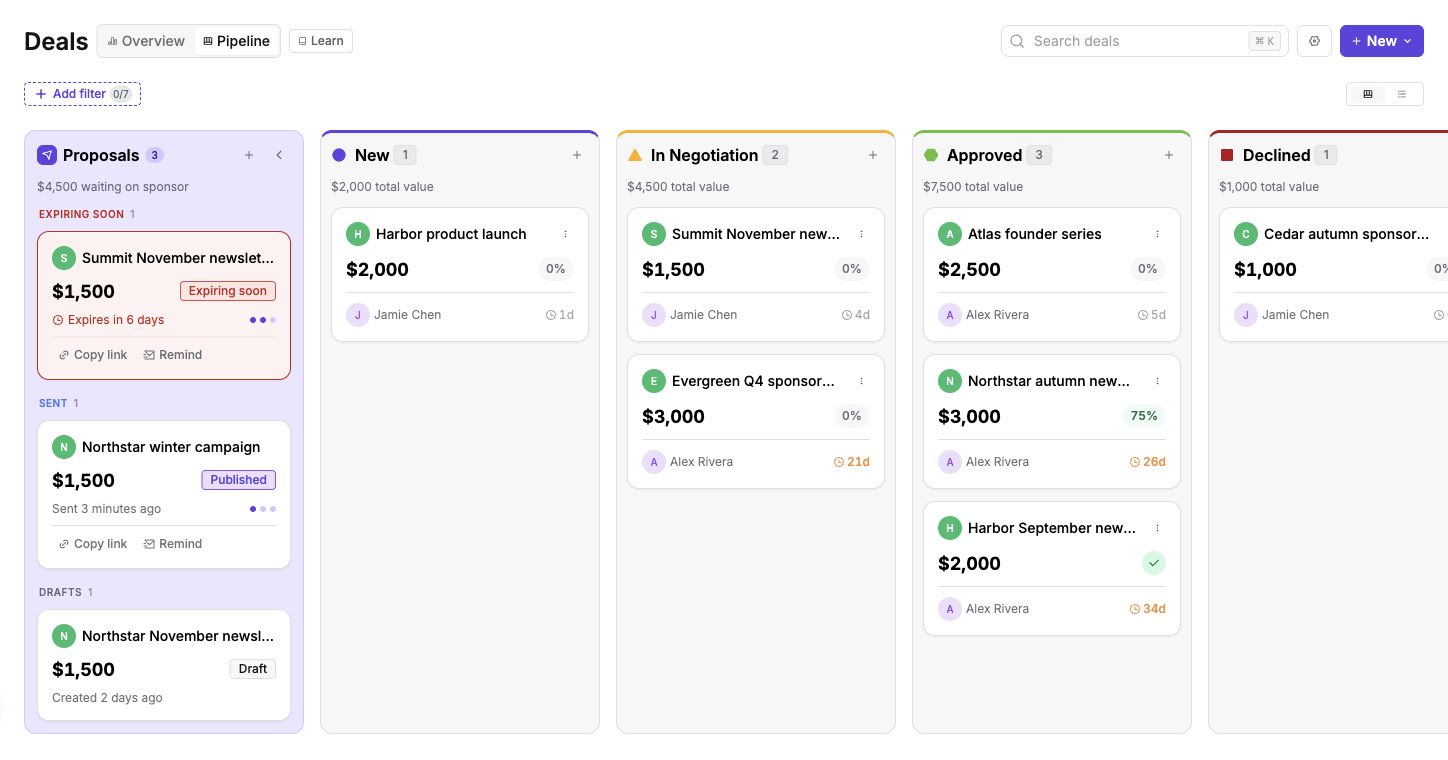
Task: Send reminder for Northstar winter campaign
Action: [173, 544]
